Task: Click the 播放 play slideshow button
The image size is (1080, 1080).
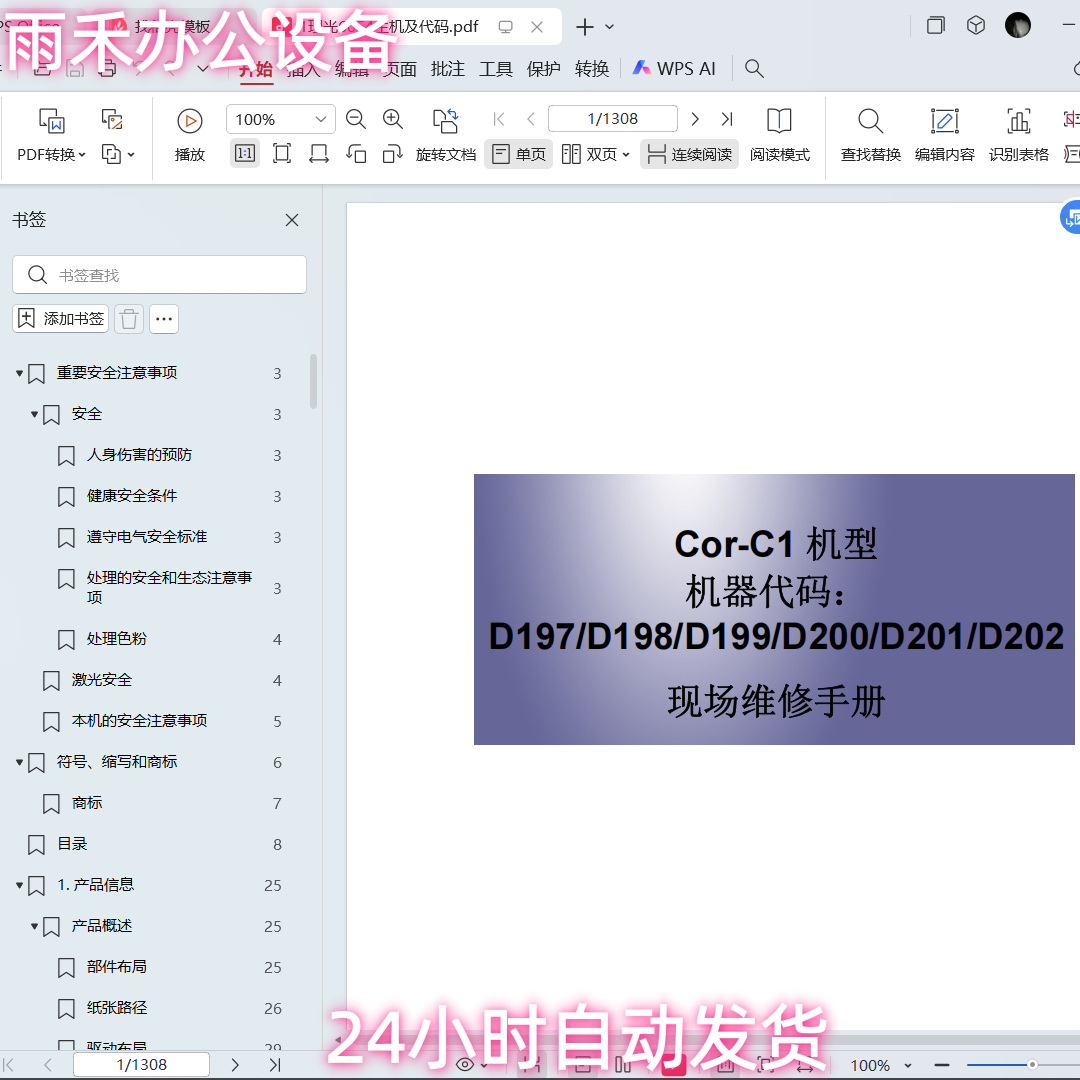Action: (x=189, y=136)
